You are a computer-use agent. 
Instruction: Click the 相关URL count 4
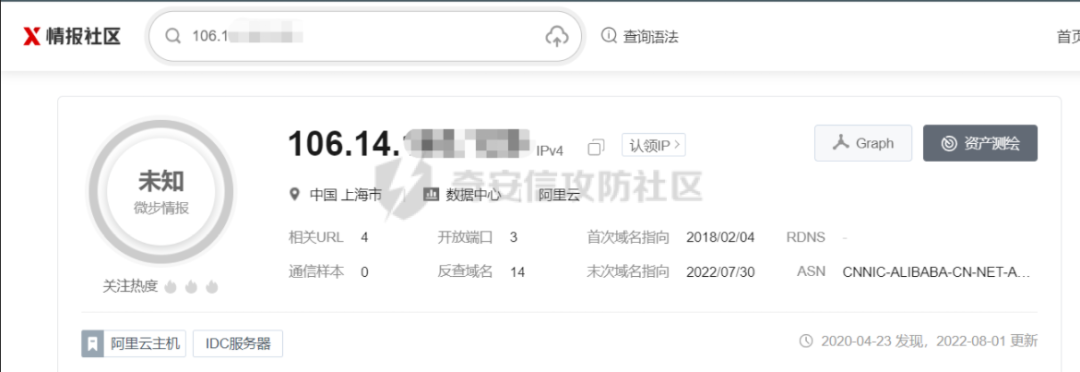point(364,238)
